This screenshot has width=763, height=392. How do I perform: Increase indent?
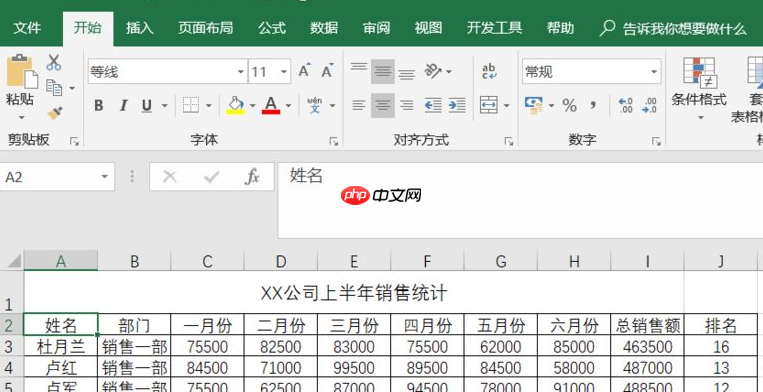click(457, 105)
